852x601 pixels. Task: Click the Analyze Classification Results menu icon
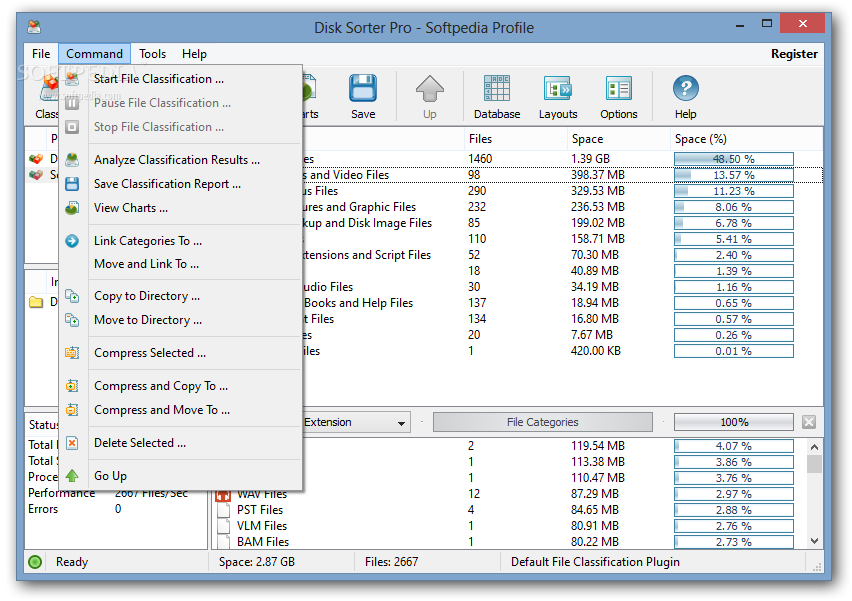(x=72, y=160)
